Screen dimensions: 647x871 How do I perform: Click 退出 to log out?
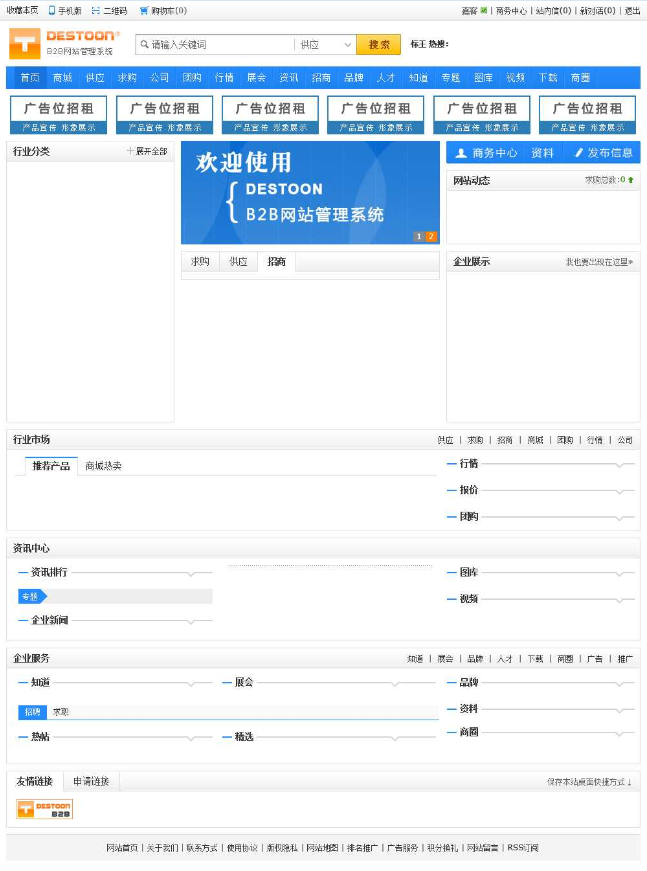[633, 11]
